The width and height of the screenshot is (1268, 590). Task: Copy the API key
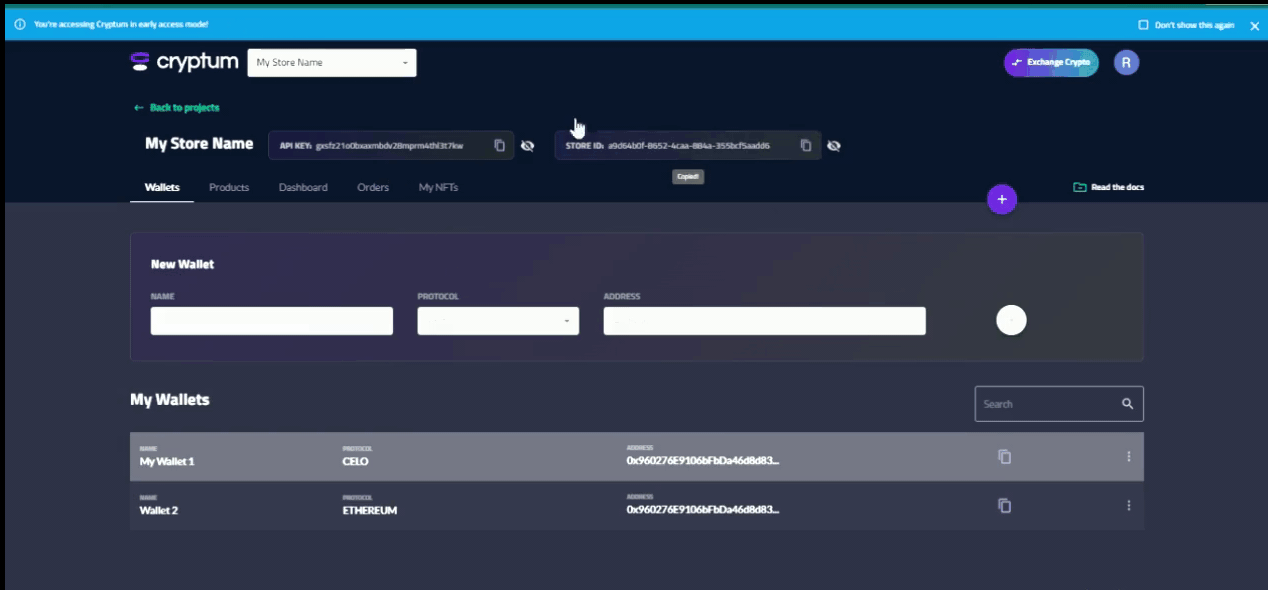pyautogui.click(x=499, y=145)
